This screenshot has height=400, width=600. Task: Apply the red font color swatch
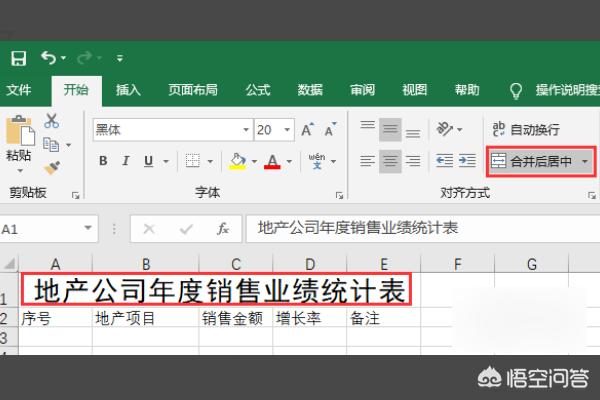[272, 161]
